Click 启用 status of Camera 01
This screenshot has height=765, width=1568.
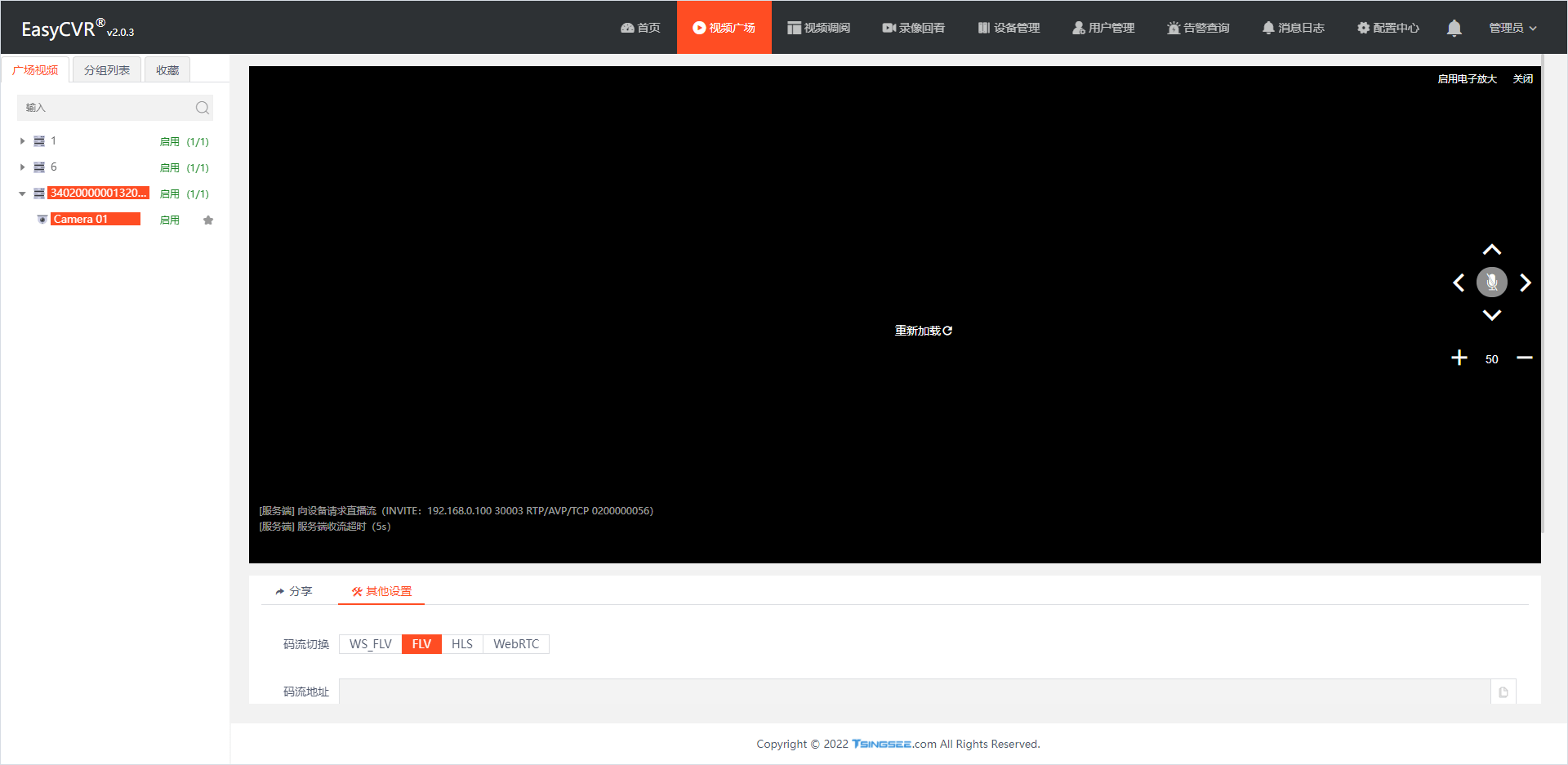tap(170, 220)
